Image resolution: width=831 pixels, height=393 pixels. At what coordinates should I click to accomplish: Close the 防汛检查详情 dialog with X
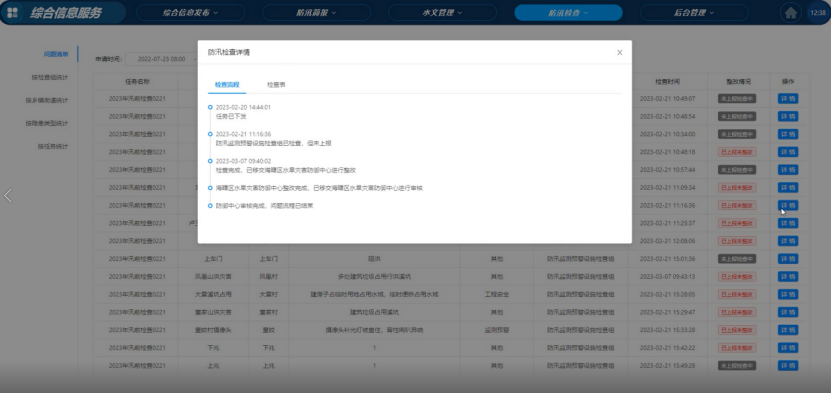[620, 52]
